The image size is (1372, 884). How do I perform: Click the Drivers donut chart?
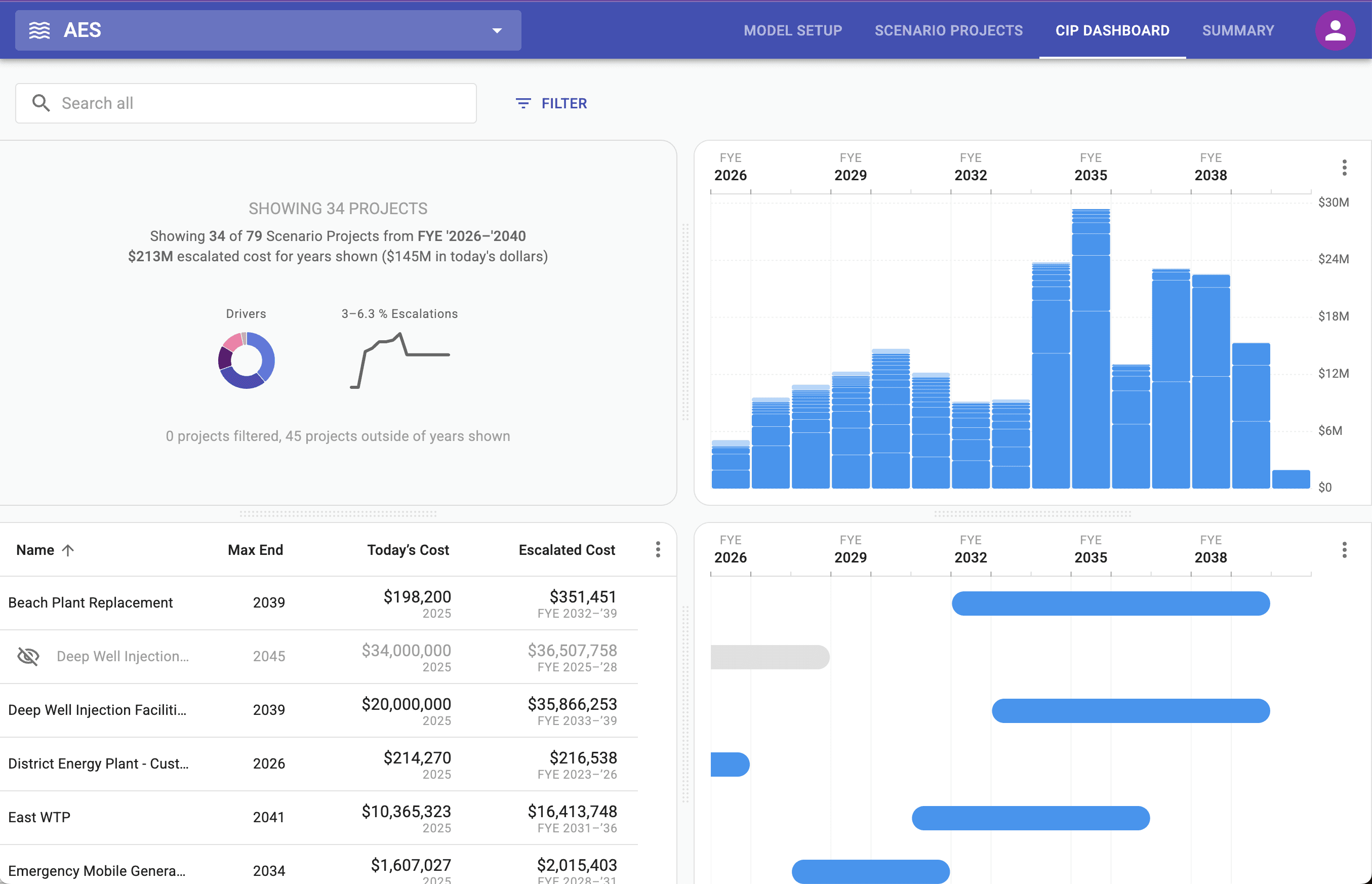pos(246,360)
